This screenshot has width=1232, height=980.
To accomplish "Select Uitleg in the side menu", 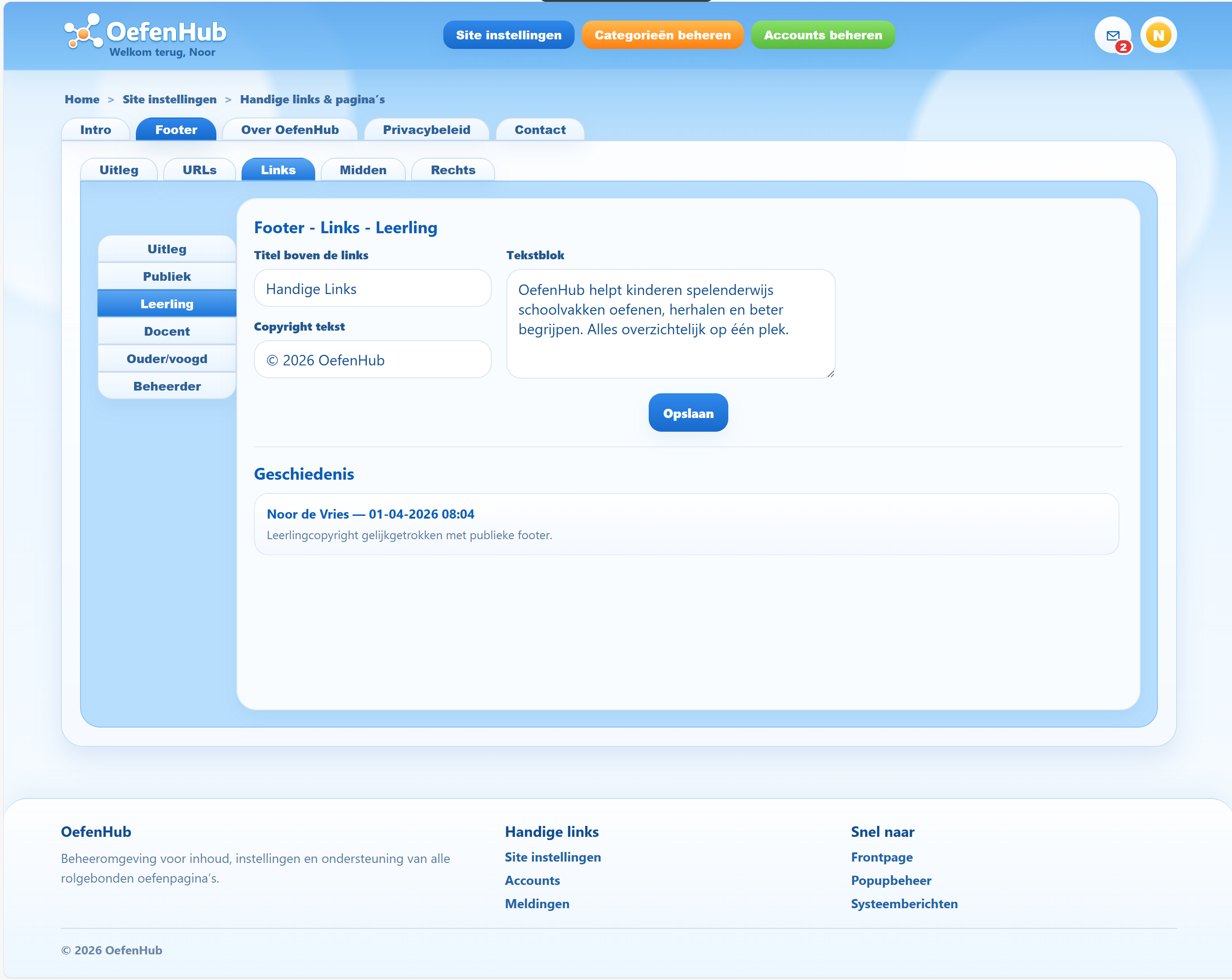I will pos(167,249).
